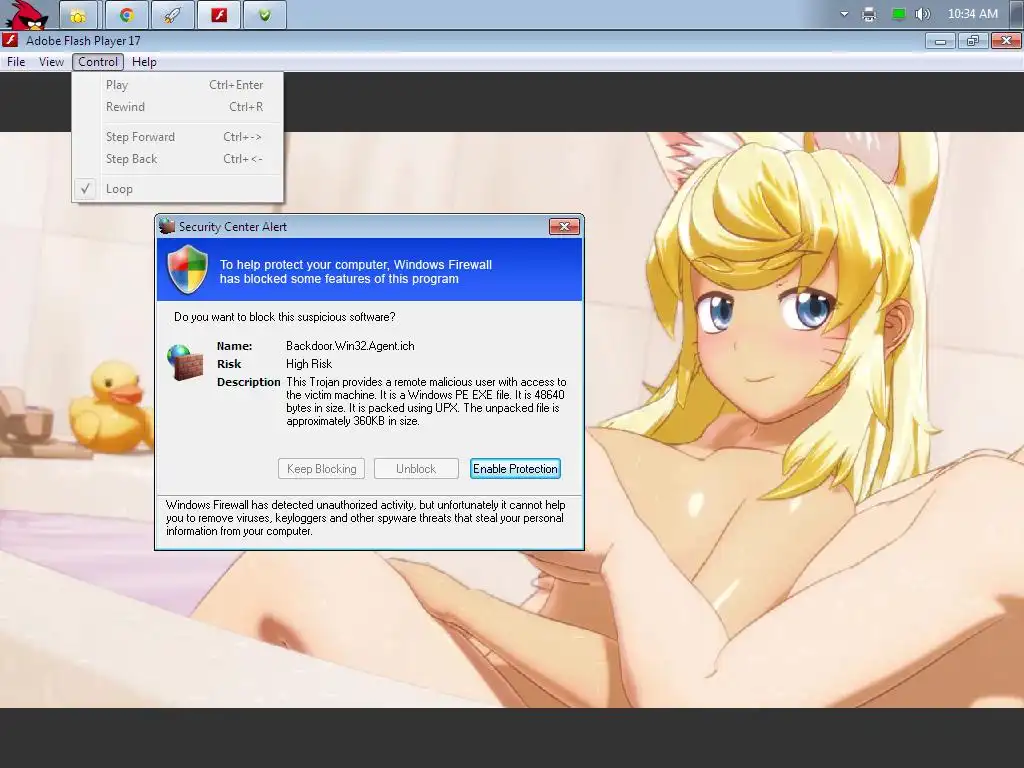Image resolution: width=1024 pixels, height=768 pixels.
Task: Click the Enable Protection button
Action: (515, 469)
